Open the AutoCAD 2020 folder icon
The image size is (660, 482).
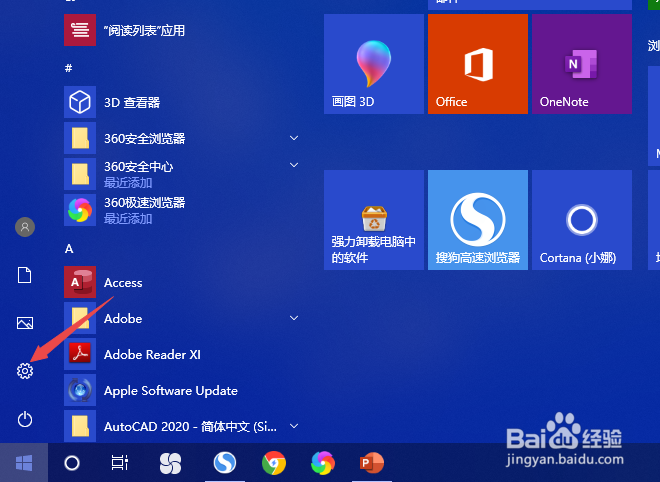(80, 426)
